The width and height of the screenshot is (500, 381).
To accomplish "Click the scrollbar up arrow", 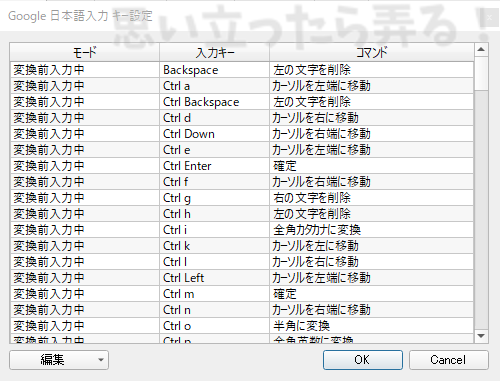I will (481, 50).
